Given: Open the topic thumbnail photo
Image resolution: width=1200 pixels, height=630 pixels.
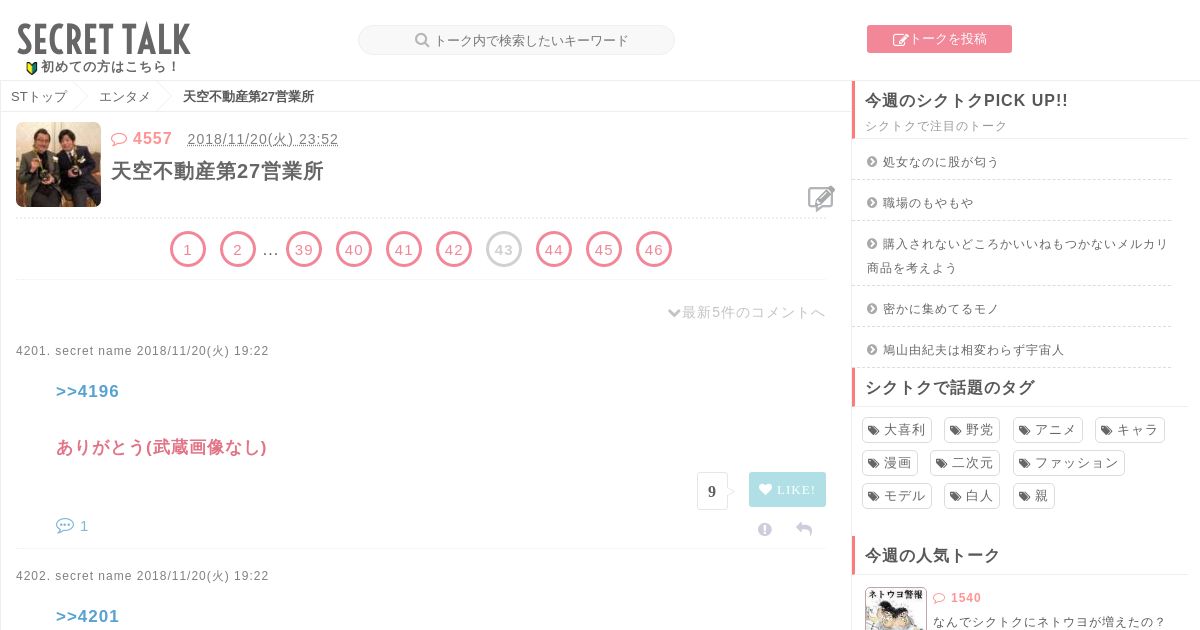Looking at the screenshot, I should [58, 164].
